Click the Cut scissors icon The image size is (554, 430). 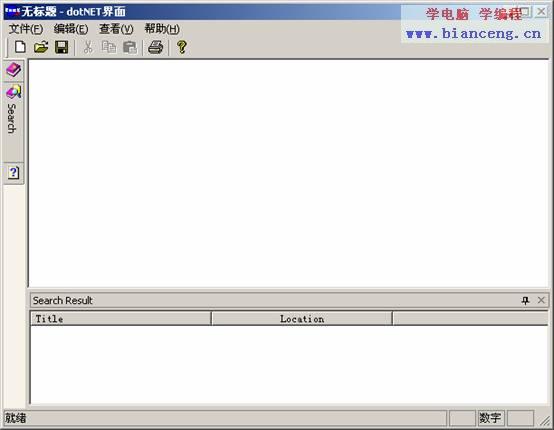pyautogui.click(x=88, y=47)
